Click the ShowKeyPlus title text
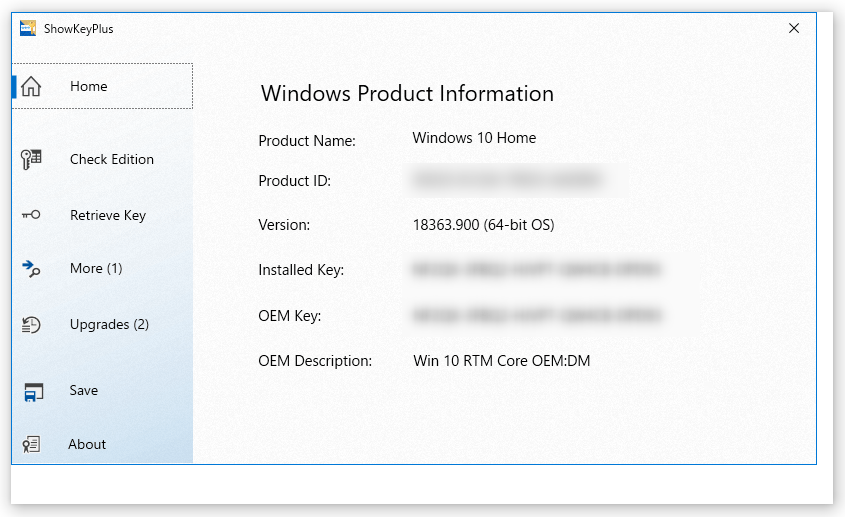 (x=79, y=29)
